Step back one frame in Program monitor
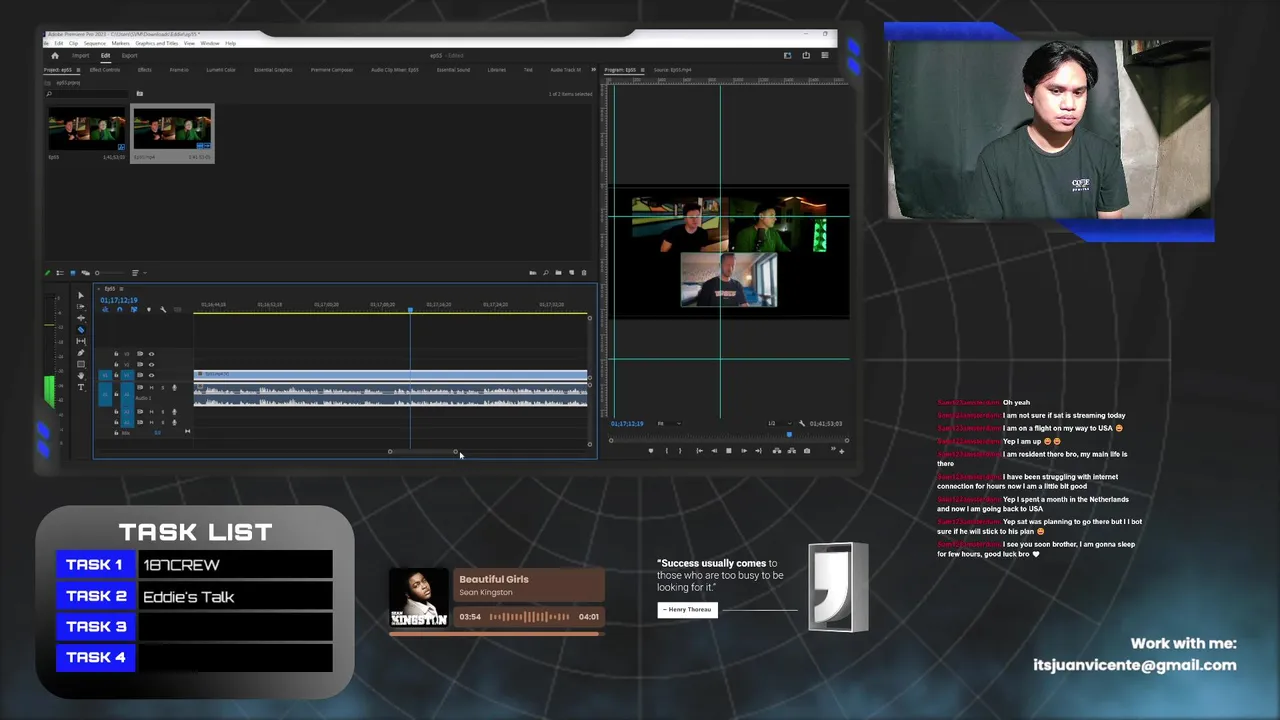This screenshot has width=1280, height=720. pyautogui.click(x=714, y=451)
